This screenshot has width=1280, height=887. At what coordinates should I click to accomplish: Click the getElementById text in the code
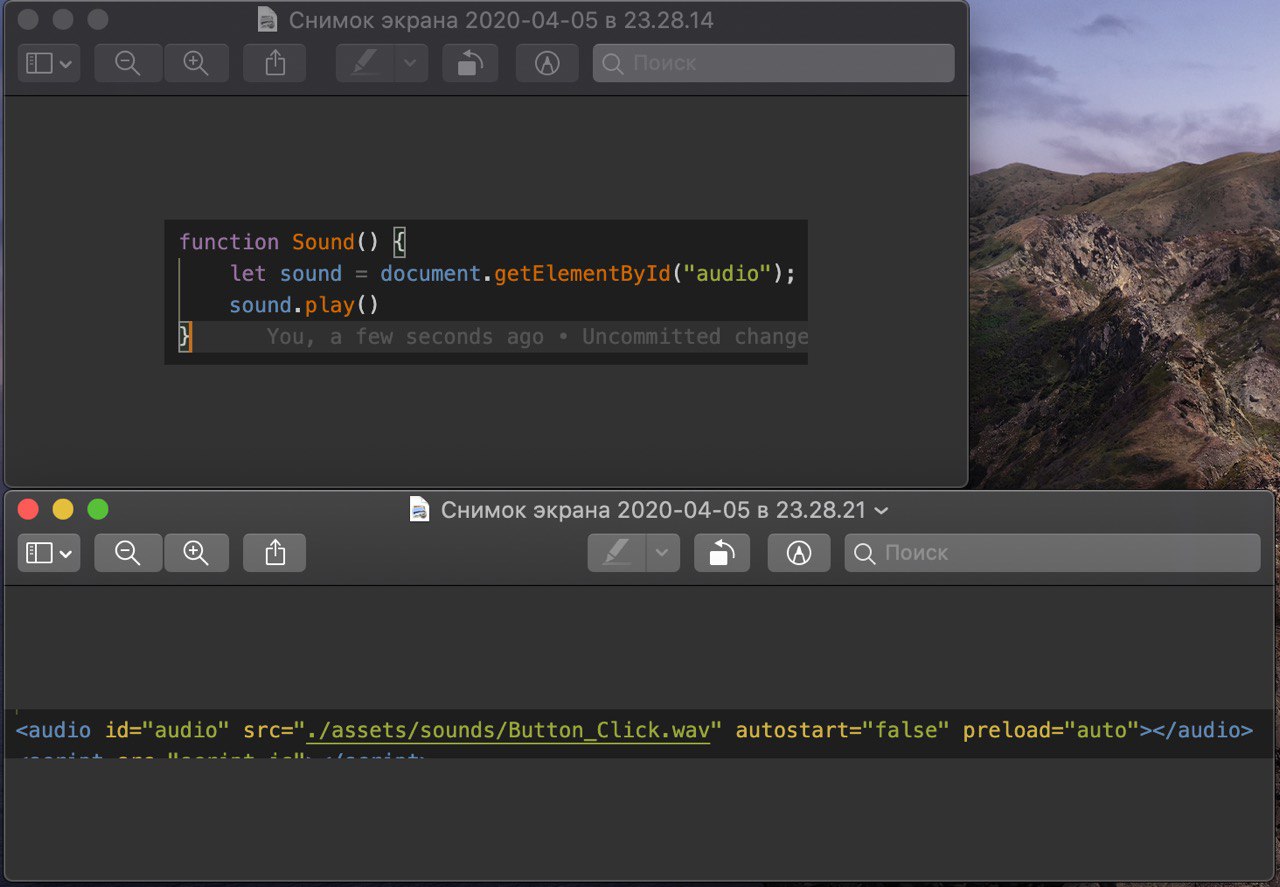(582, 273)
